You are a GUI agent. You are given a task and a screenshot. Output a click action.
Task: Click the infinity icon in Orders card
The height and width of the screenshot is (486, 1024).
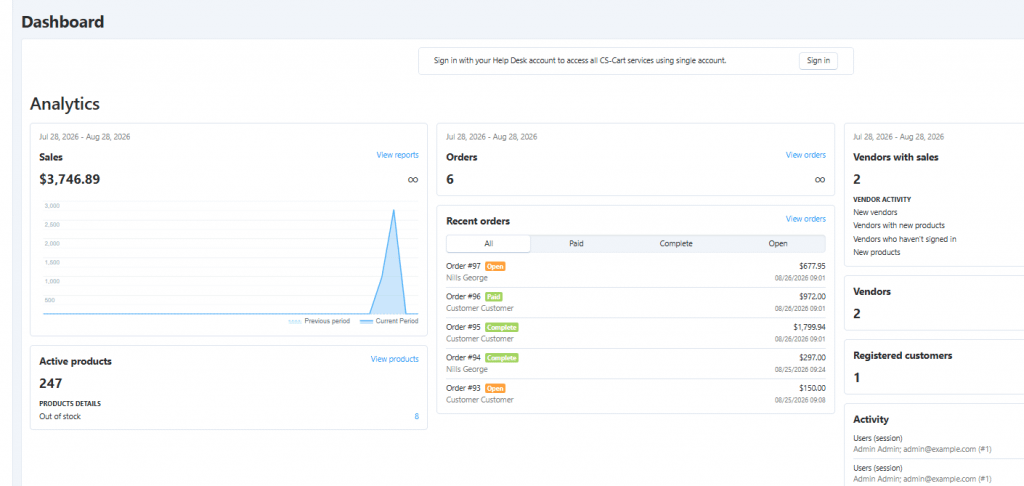point(820,180)
